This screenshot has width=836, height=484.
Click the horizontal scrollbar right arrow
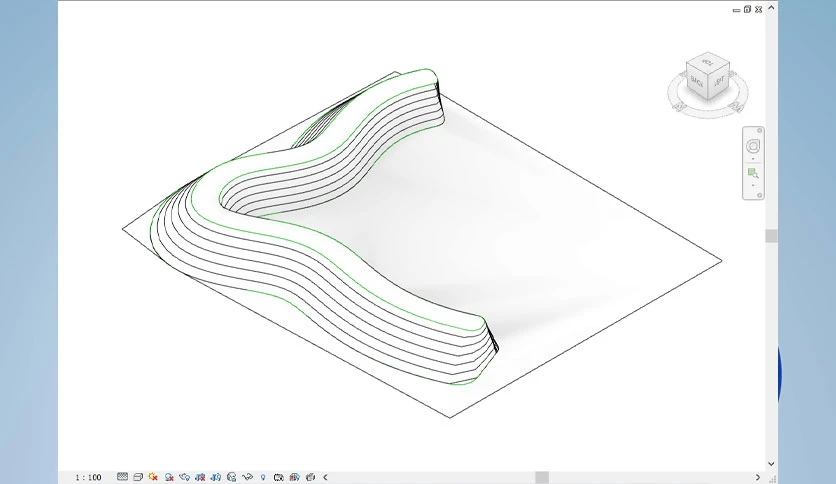pos(758,477)
